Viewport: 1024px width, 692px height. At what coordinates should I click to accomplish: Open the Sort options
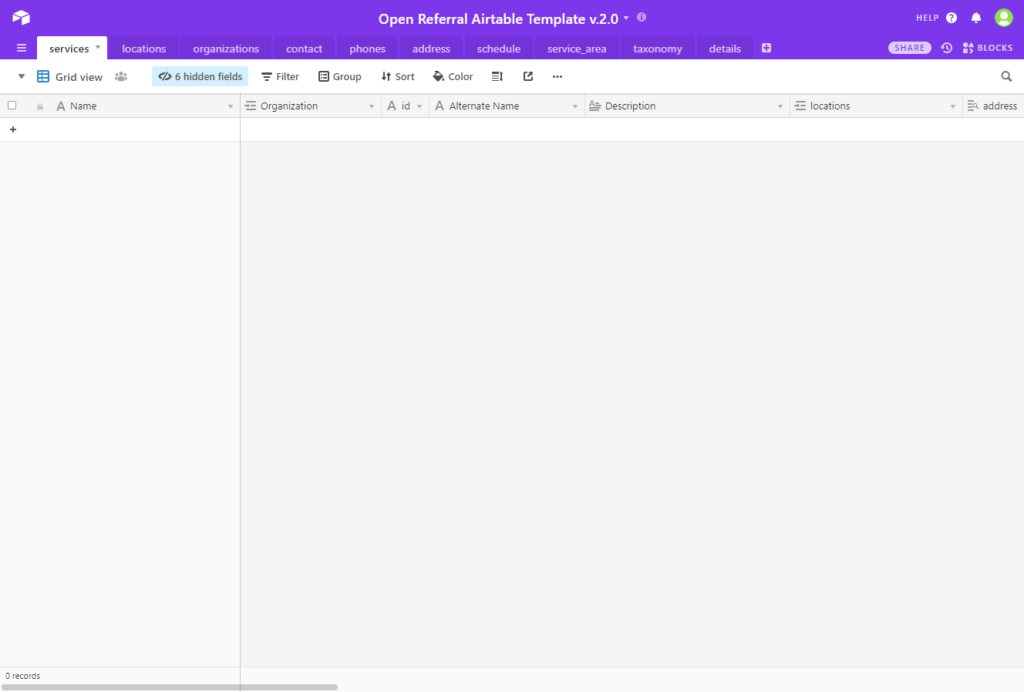click(398, 76)
